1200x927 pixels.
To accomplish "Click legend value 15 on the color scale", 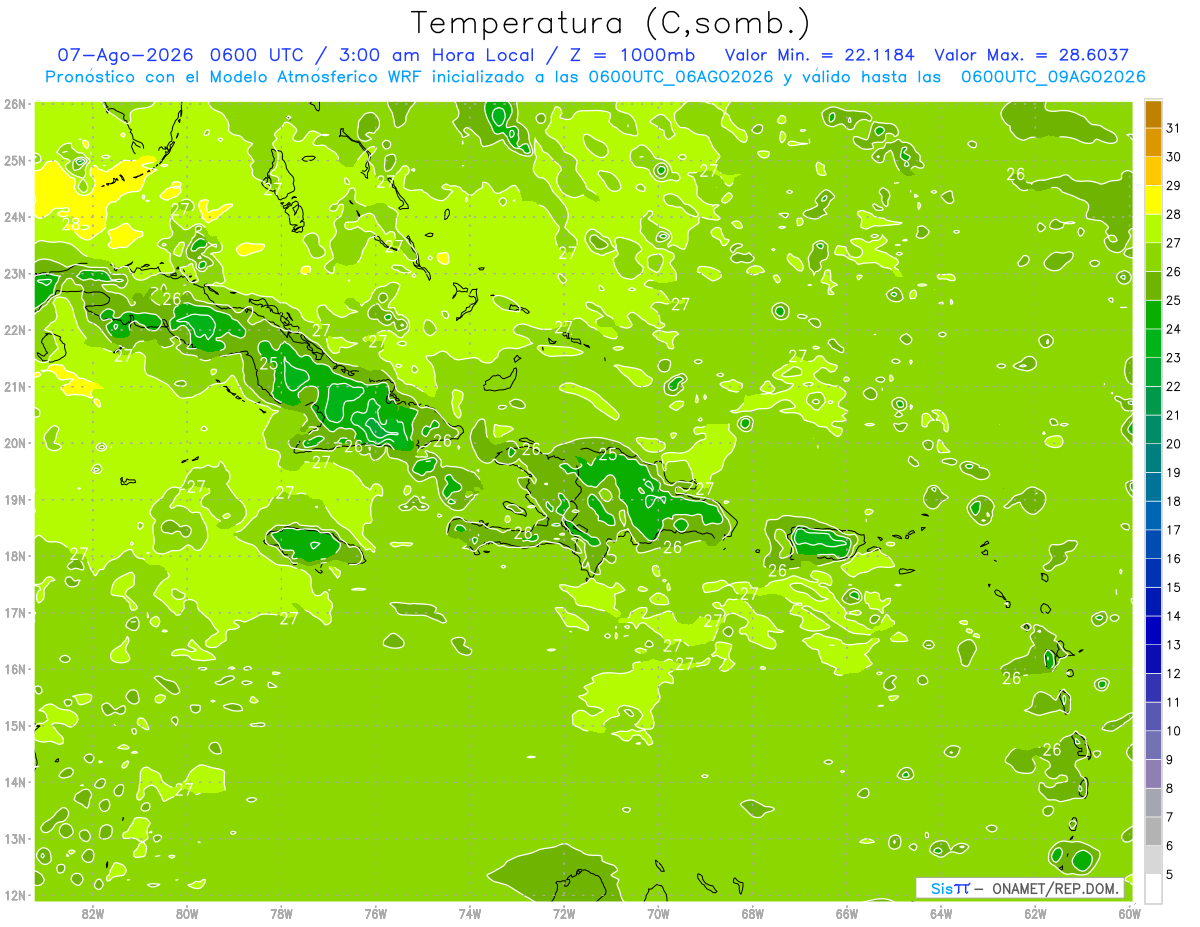I will (x=1173, y=588).
